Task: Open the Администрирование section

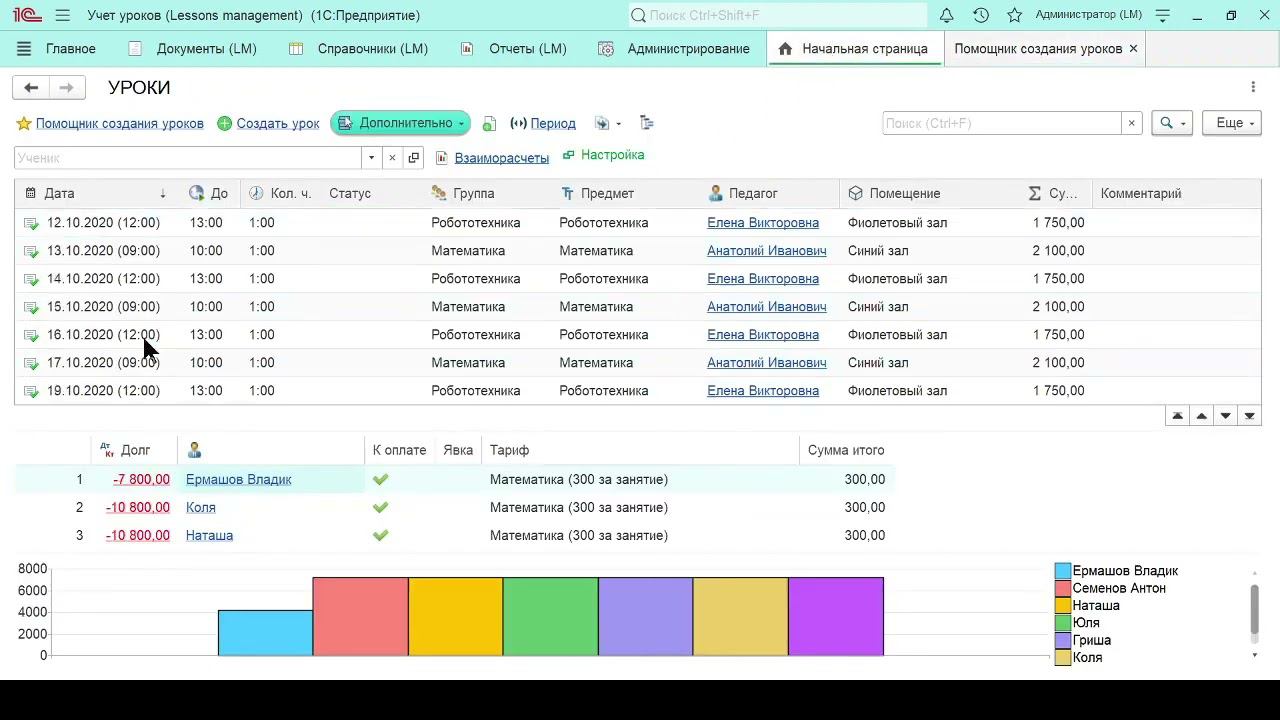Action: (x=674, y=49)
